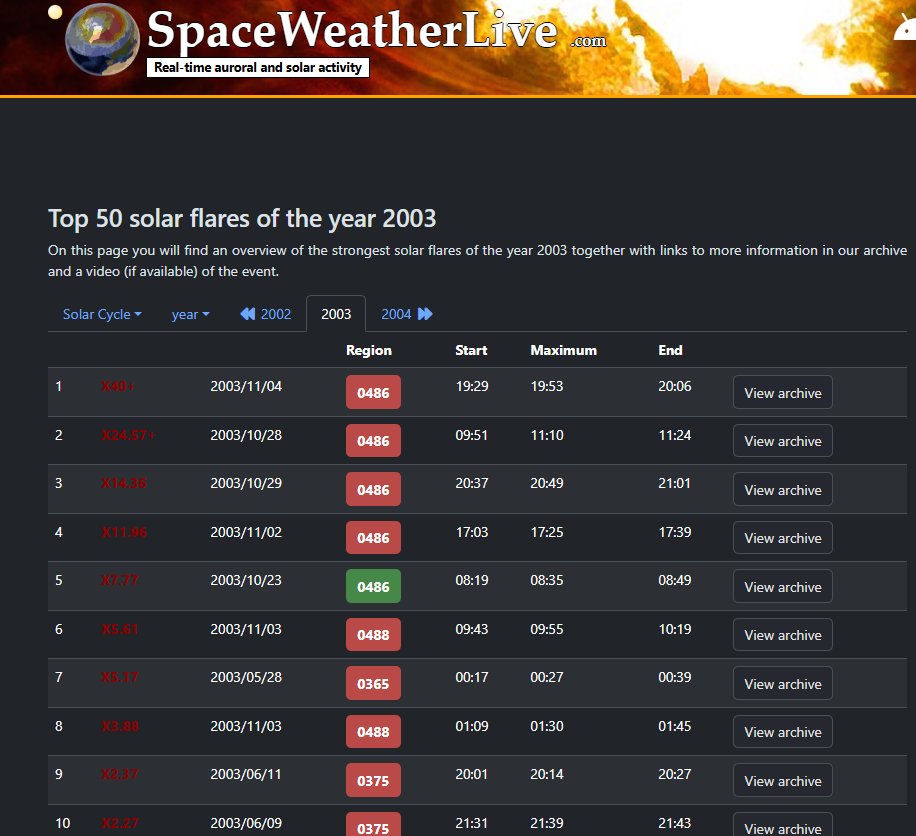View archive for the X3.88 flare

(783, 731)
